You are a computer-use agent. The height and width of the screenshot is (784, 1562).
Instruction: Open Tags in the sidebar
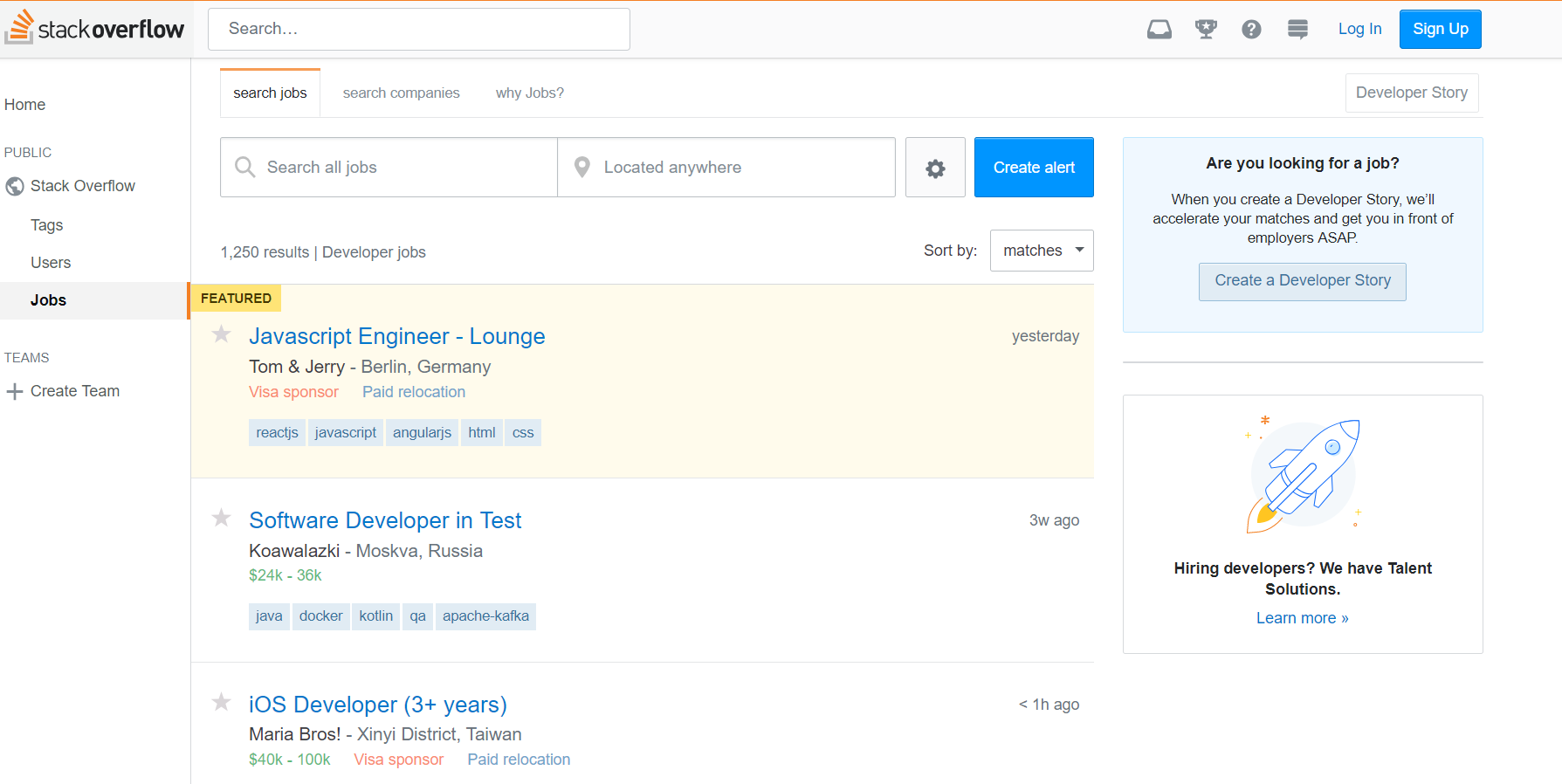[46, 225]
